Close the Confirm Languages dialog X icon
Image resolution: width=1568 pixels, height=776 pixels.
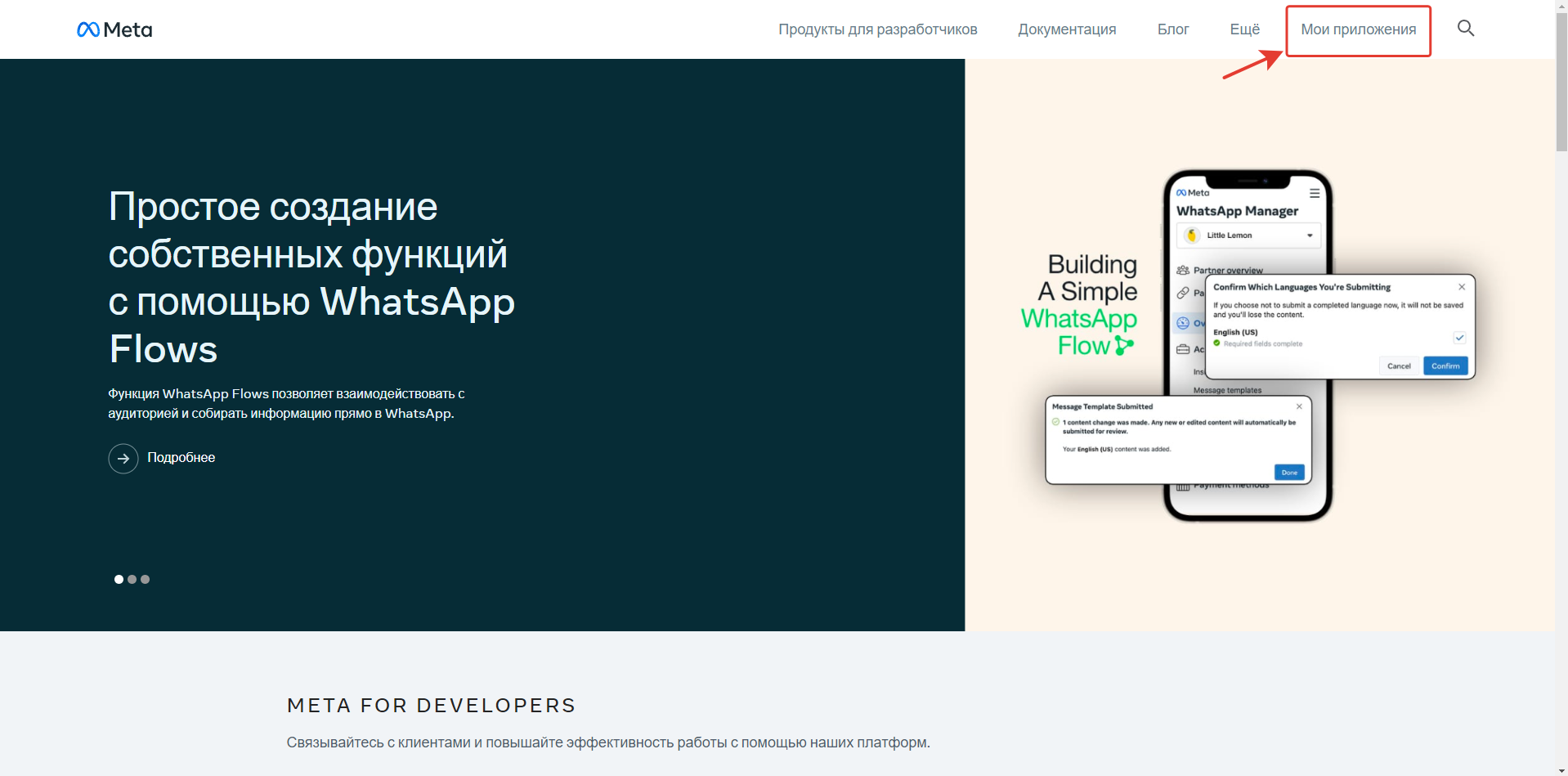[x=1462, y=287]
